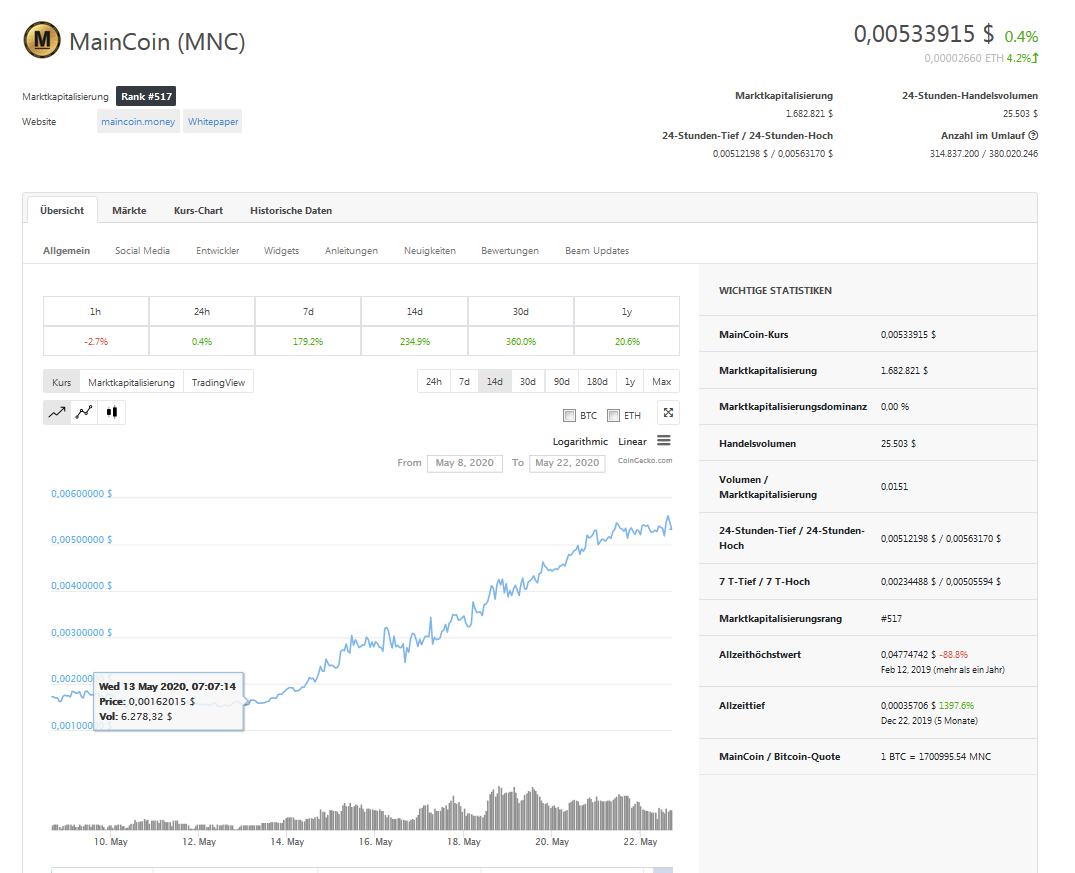Viewport: 1075px width, 873px height.
Task: Set chart range to Max
Action: 662,381
